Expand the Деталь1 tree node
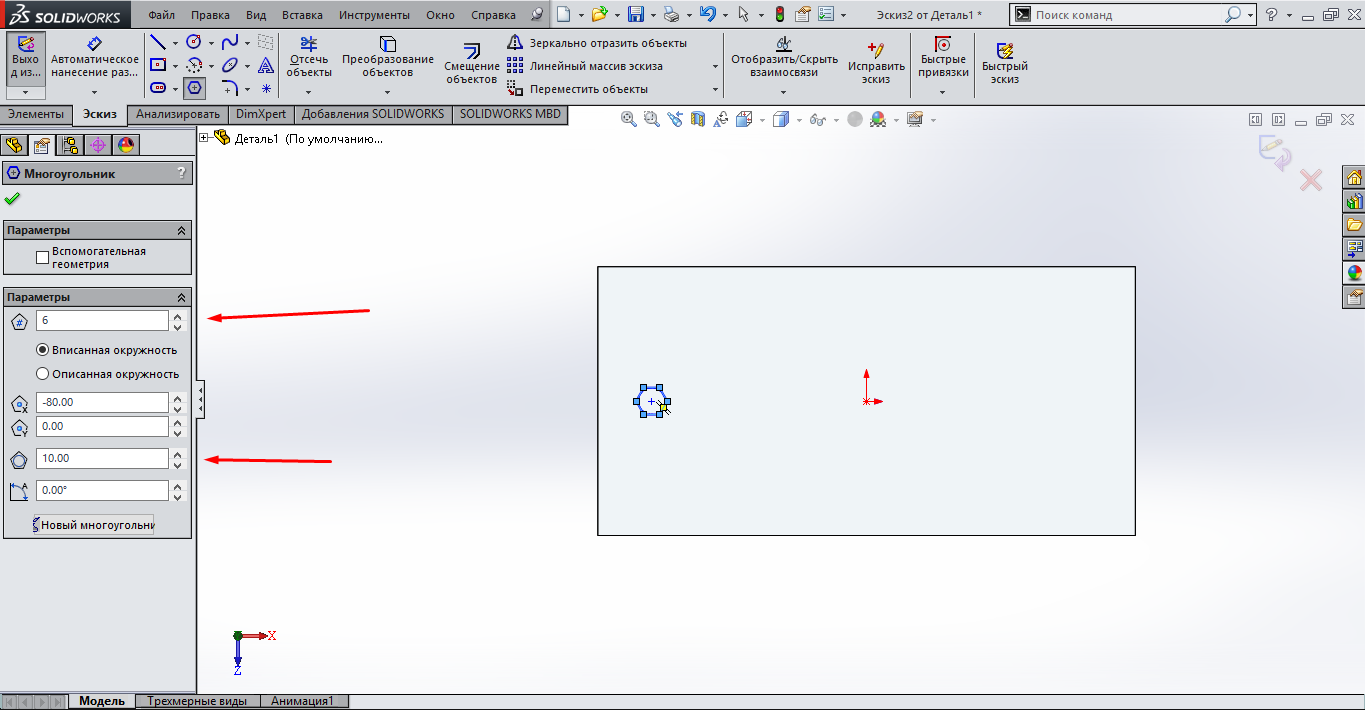This screenshot has height=710, width=1365. (x=205, y=138)
